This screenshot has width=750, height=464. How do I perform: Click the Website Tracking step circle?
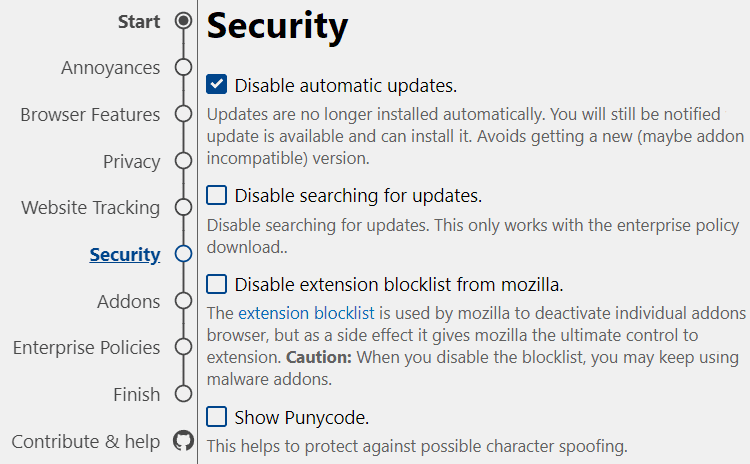pos(183,207)
